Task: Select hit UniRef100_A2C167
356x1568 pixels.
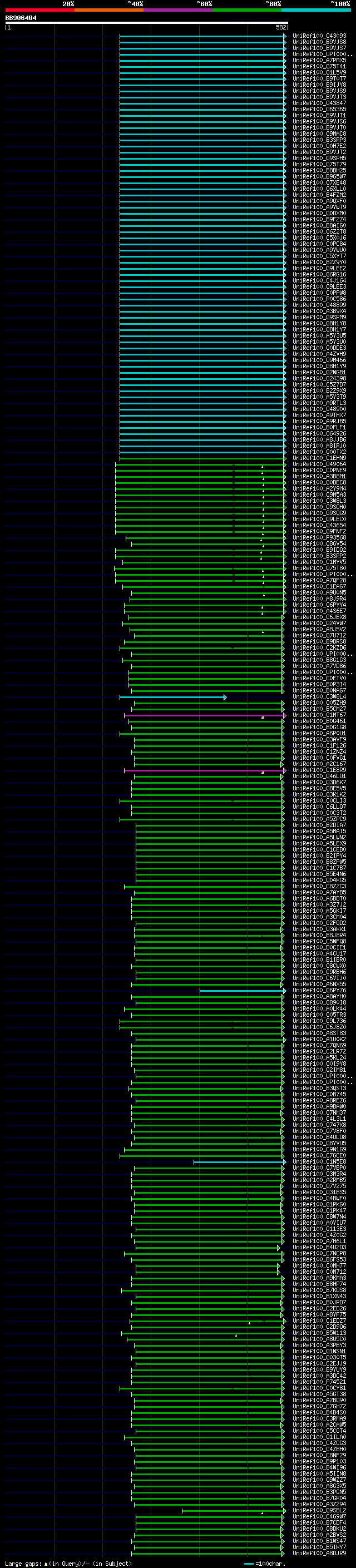Action: tap(319, 764)
